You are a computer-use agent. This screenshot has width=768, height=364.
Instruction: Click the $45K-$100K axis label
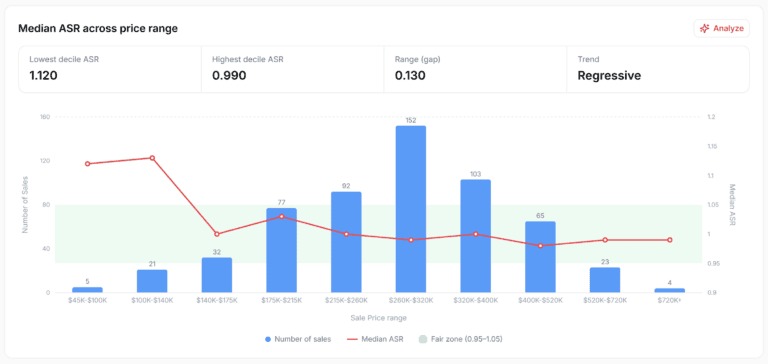(88, 300)
